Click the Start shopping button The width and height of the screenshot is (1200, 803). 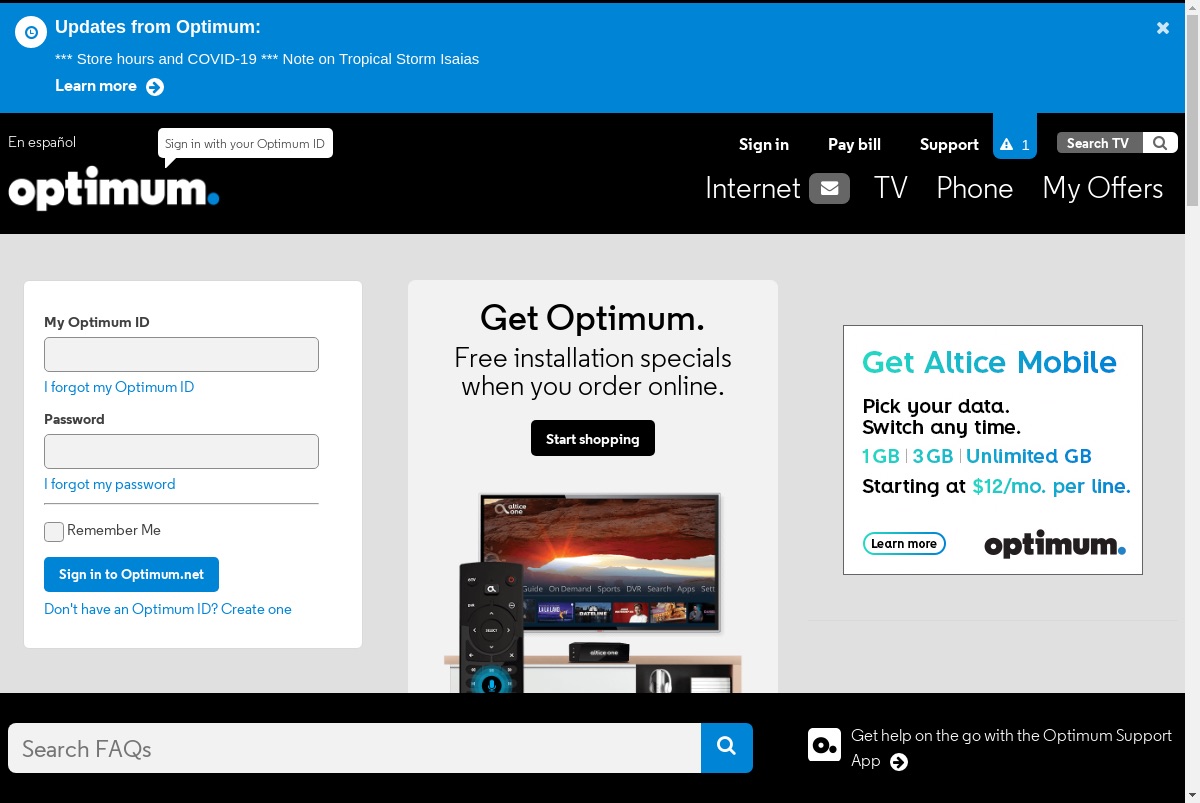point(593,438)
